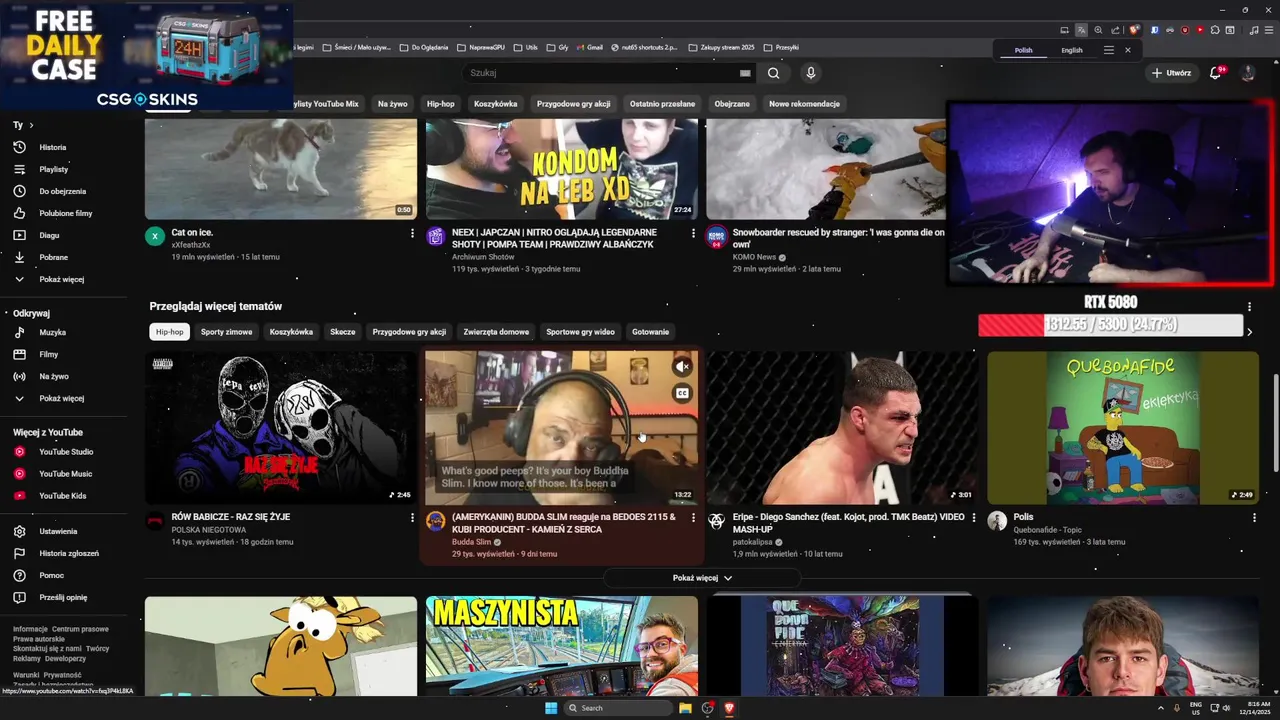
Task: Click the RTX 5080 goal progress bar
Action: pos(1110,325)
